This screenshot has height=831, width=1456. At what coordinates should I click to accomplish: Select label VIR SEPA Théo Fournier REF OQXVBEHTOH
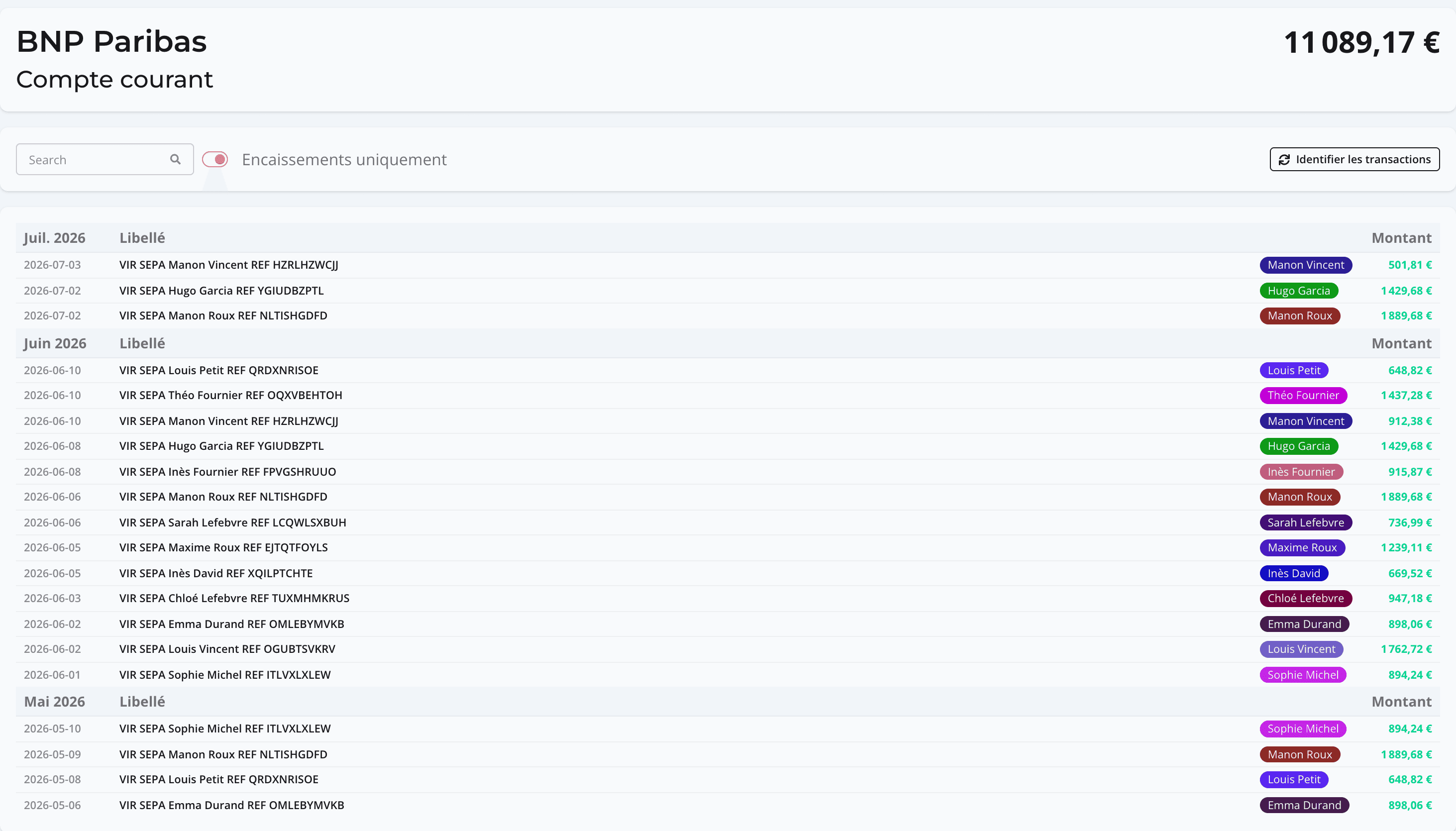pyautogui.click(x=230, y=396)
